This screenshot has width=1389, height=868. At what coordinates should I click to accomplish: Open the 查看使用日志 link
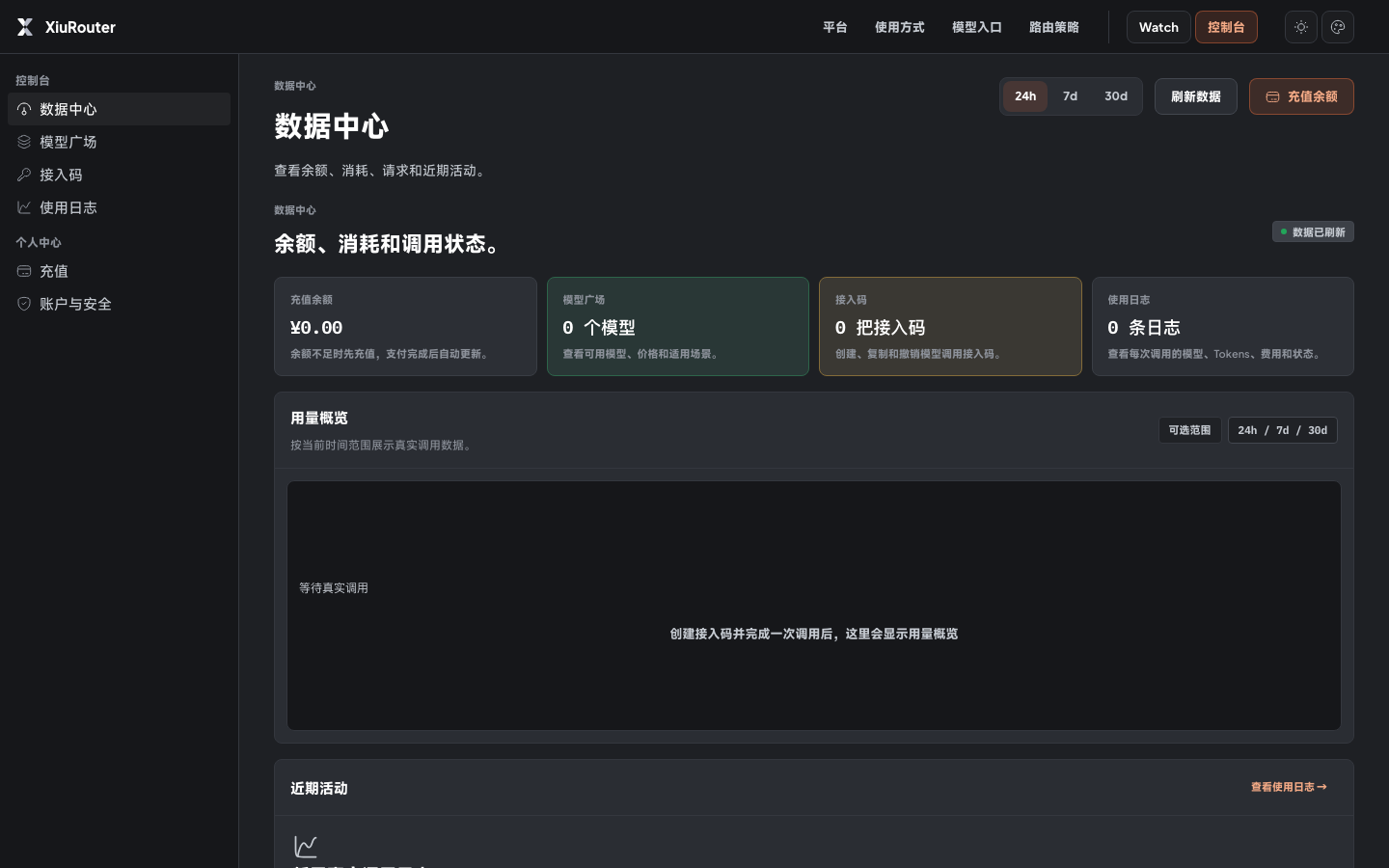pyautogui.click(x=1289, y=787)
